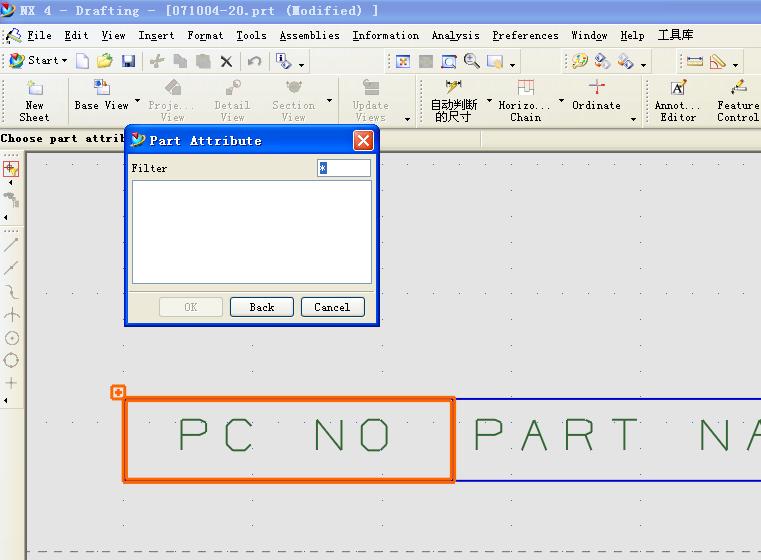Viewport: 761px width, 560px height.
Task: Expand inferred dimension dropdown arrow
Action: tap(489, 100)
